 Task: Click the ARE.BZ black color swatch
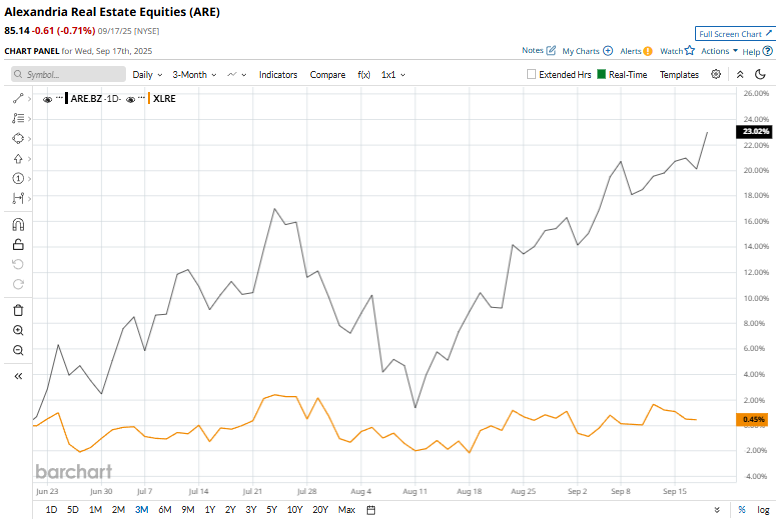[x=67, y=98]
